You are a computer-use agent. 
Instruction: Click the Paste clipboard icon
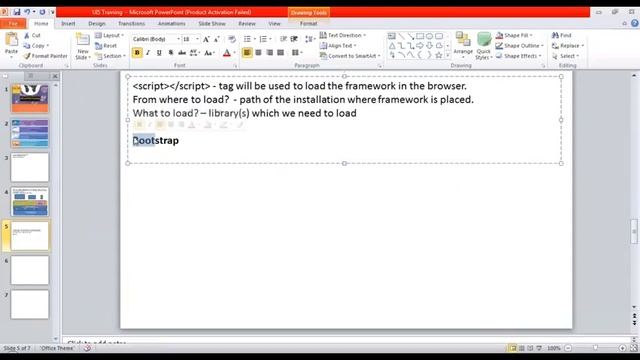(11, 40)
